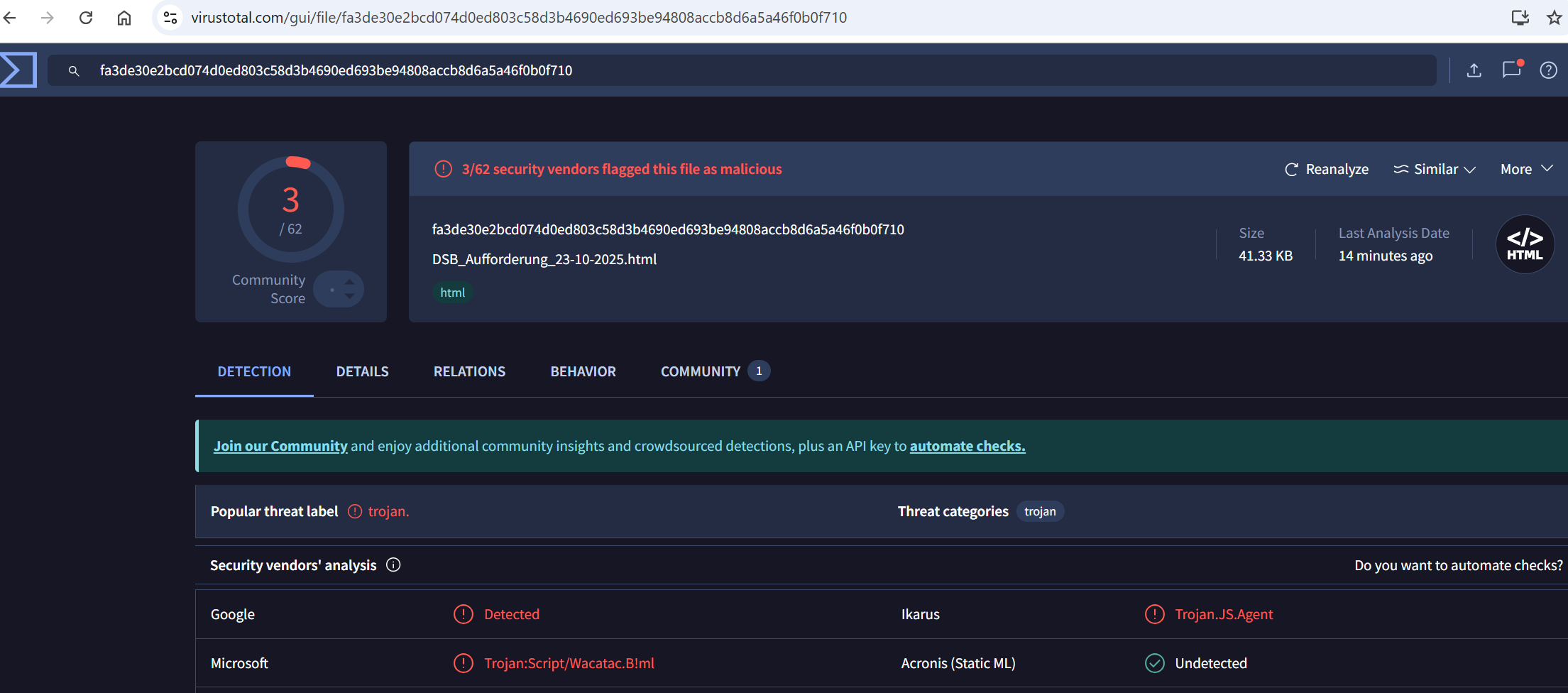Click the Popular threat label warning icon
The image size is (1568, 693).
[355, 511]
